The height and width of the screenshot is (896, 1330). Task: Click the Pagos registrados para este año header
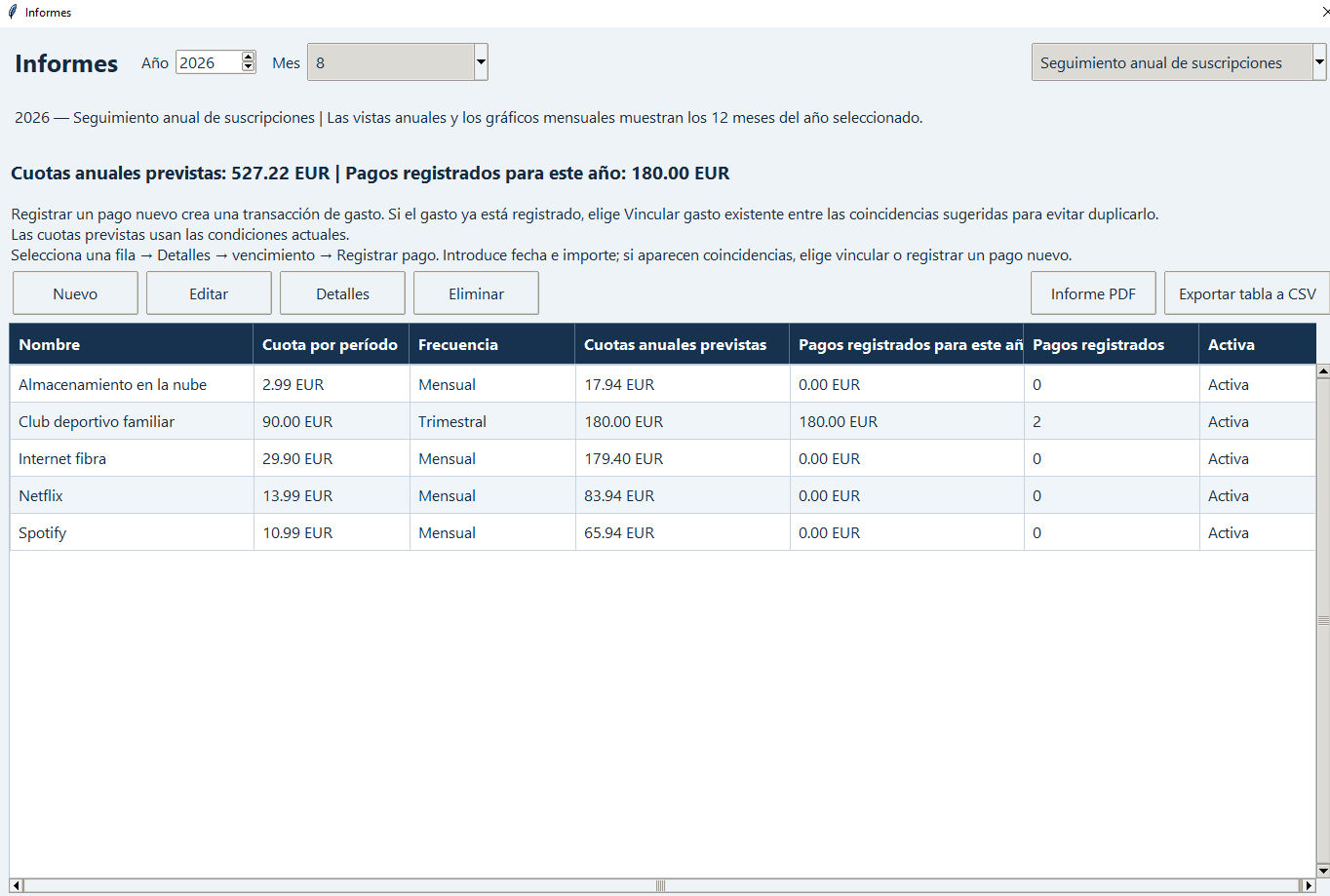tap(907, 344)
